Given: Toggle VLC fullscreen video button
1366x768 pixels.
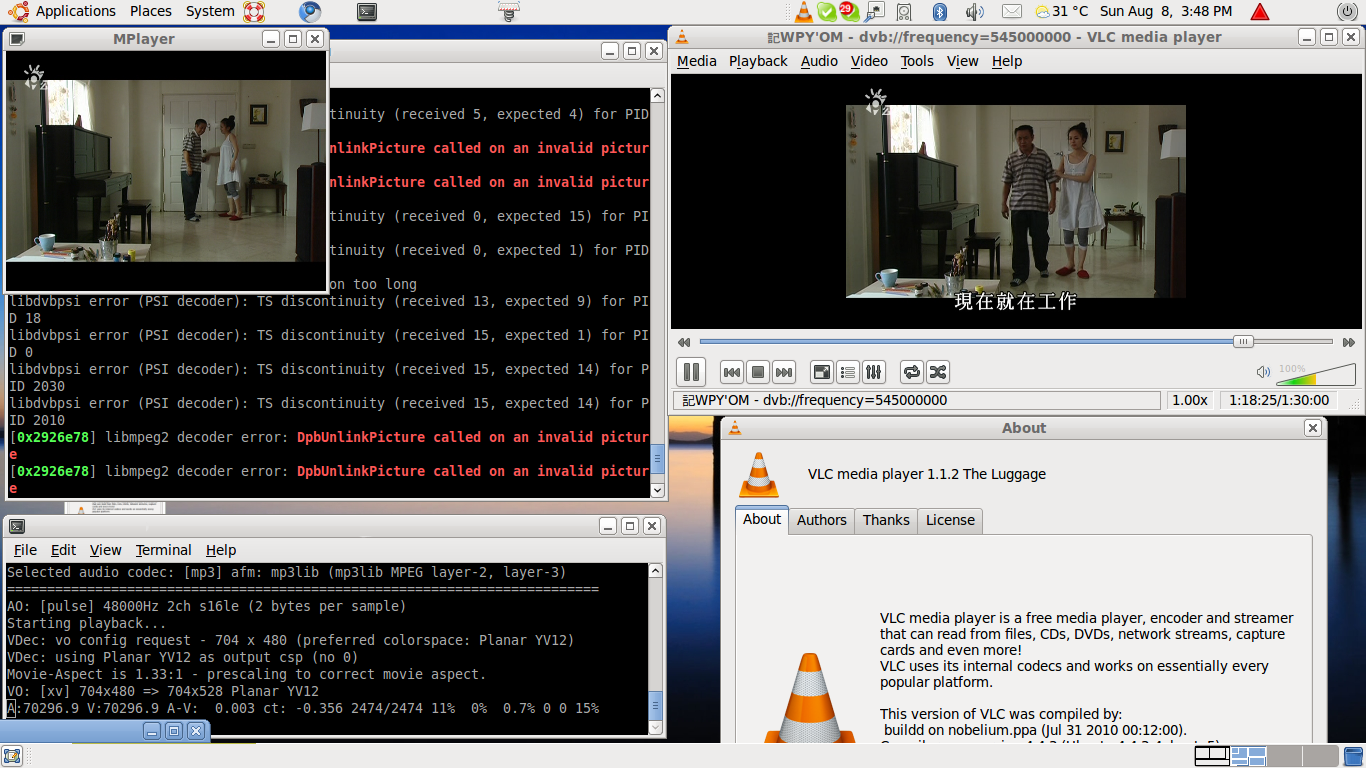Looking at the screenshot, I should point(822,372).
